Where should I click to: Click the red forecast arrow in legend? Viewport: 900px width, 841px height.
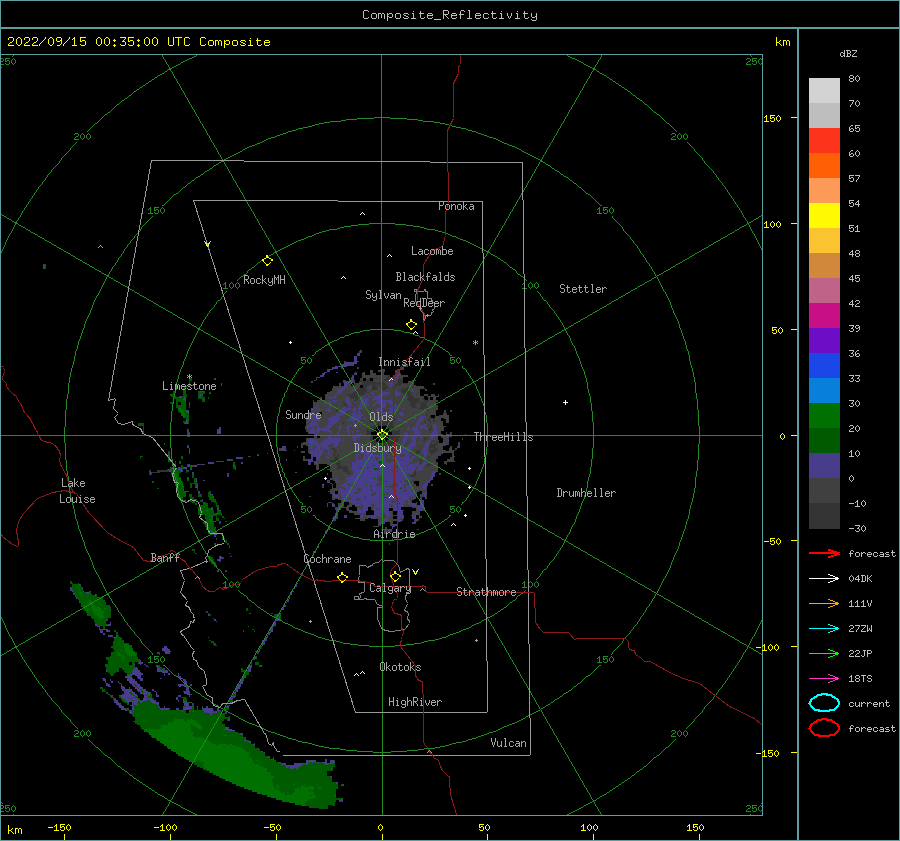point(824,553)
